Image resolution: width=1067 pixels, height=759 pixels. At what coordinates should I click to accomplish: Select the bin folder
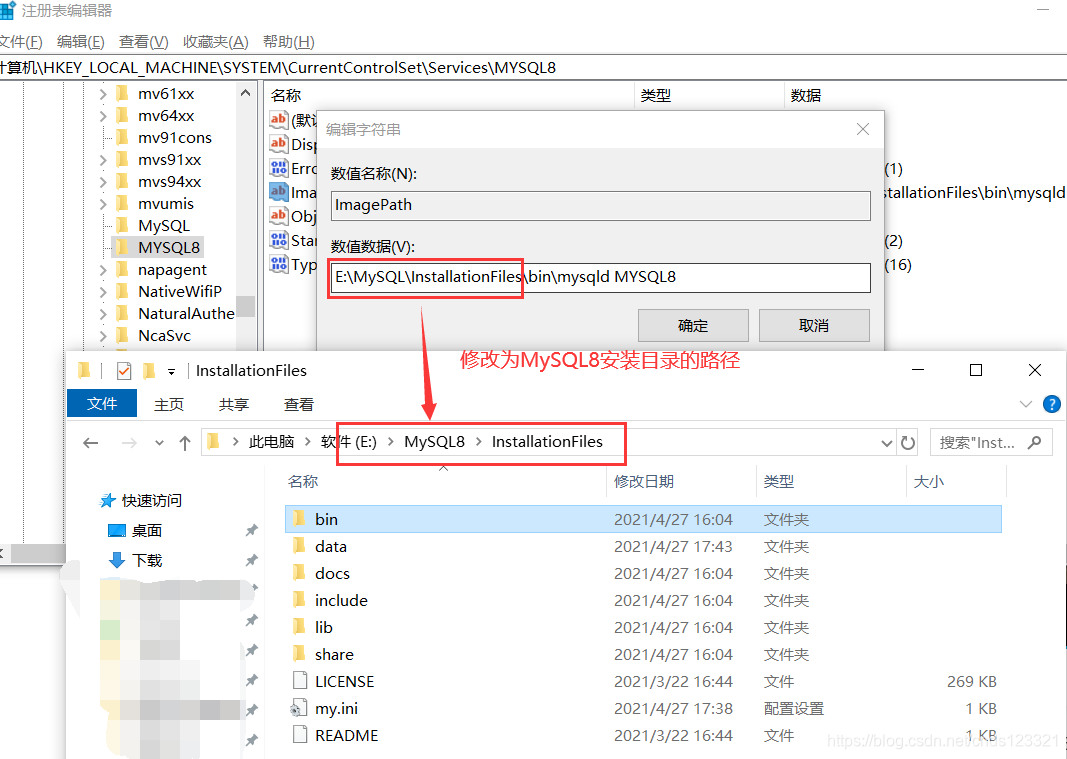pyautogui.click(x=643, y=519)
